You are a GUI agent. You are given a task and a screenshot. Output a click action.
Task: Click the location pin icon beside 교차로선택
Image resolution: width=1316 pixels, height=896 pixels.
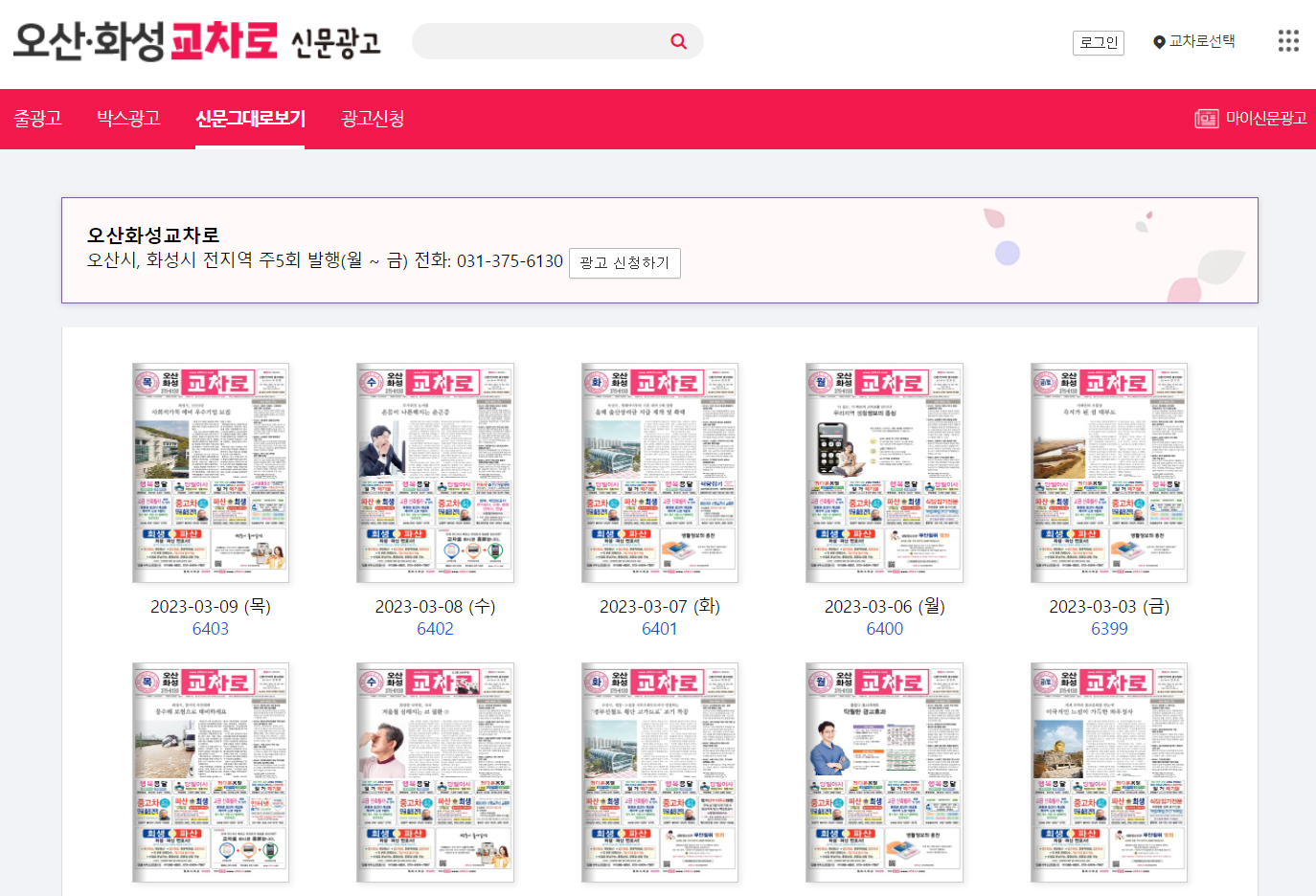tap(1159, 42)
